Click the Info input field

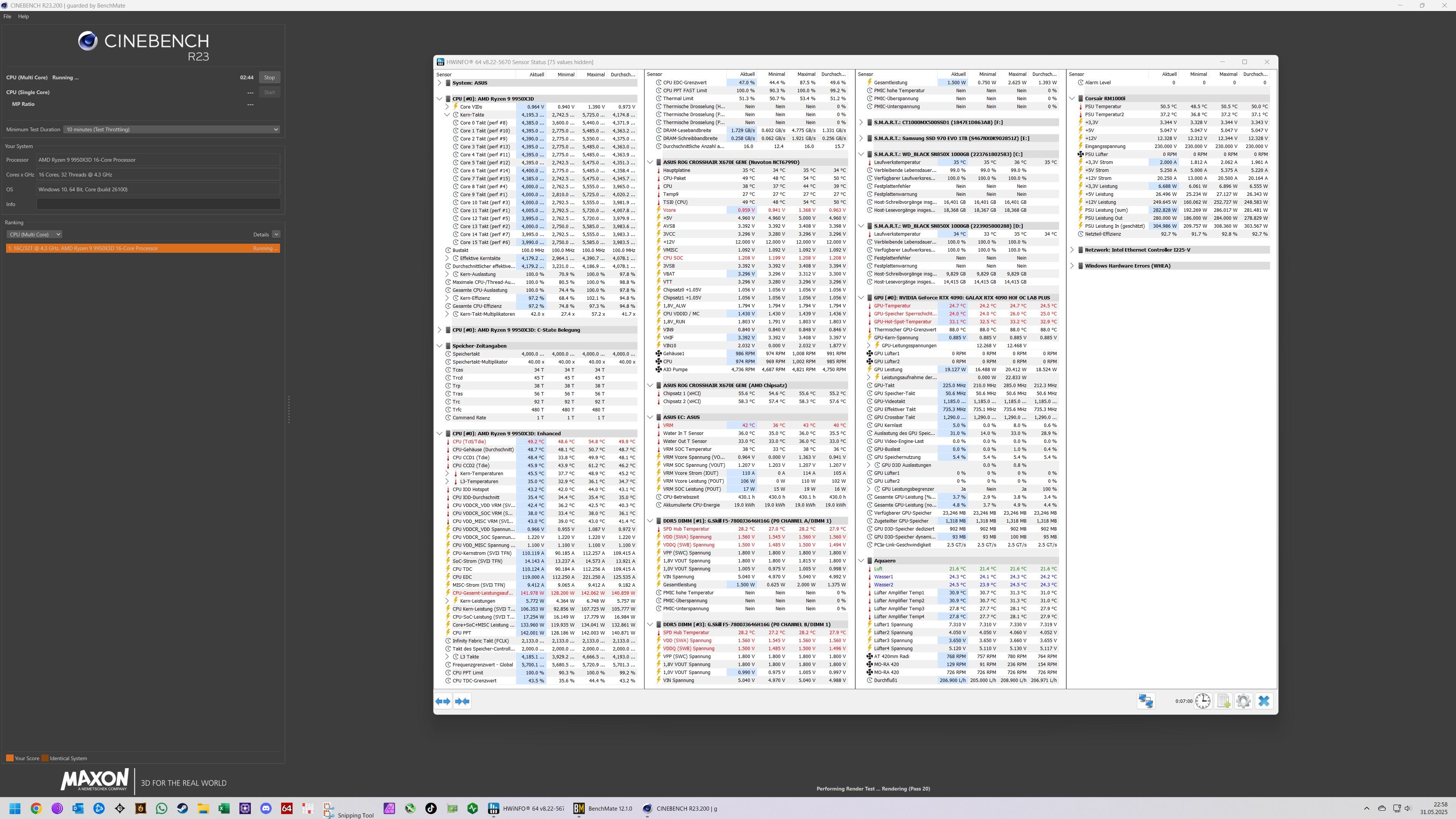click(x=158, y=205)
